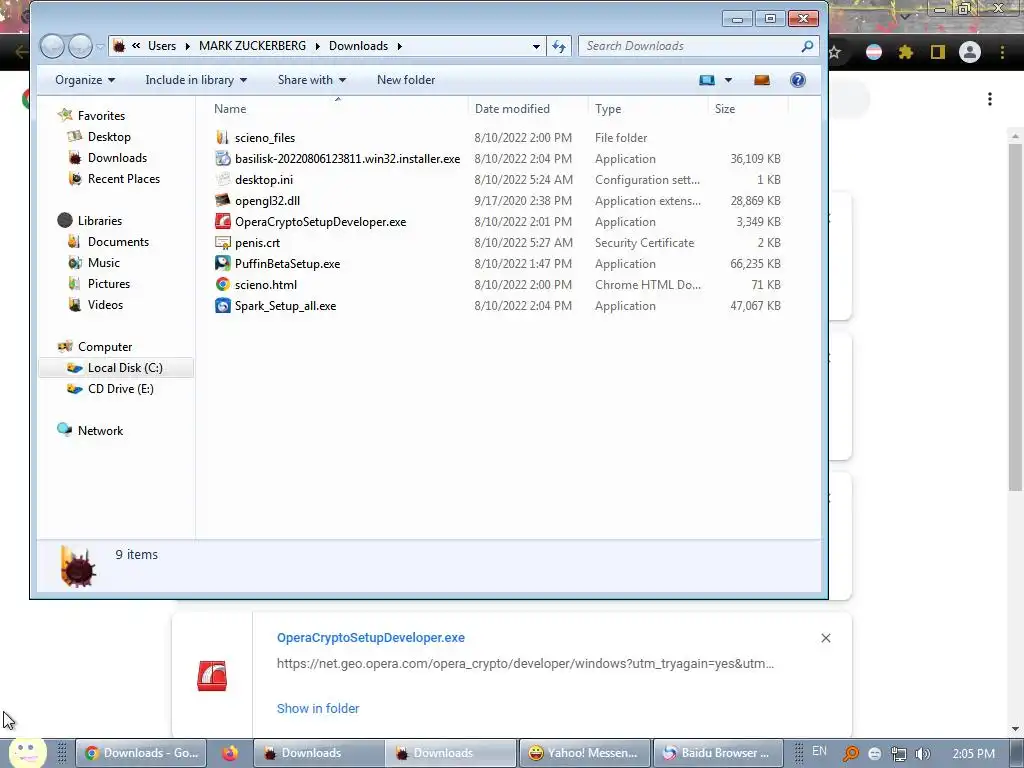
Task: Click New folder button
Action: click(406, 80)
